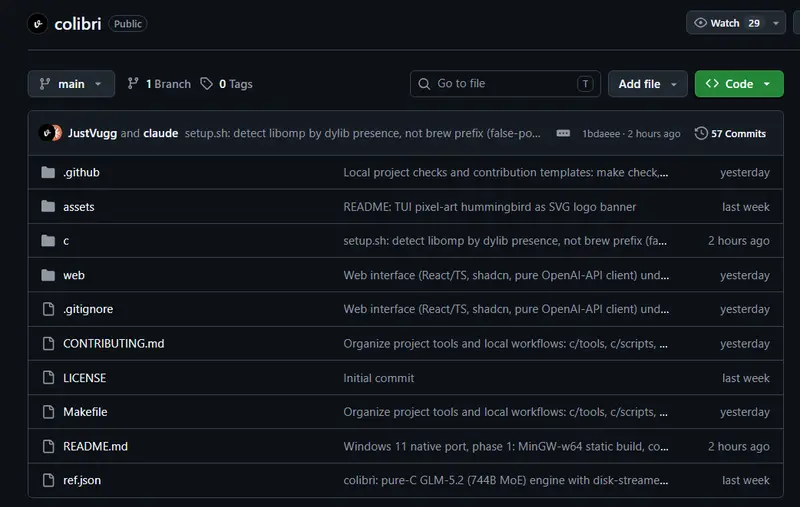Open ref.json commit 'colibri: pure-C GLM-5.2' message

coord(506,480)
